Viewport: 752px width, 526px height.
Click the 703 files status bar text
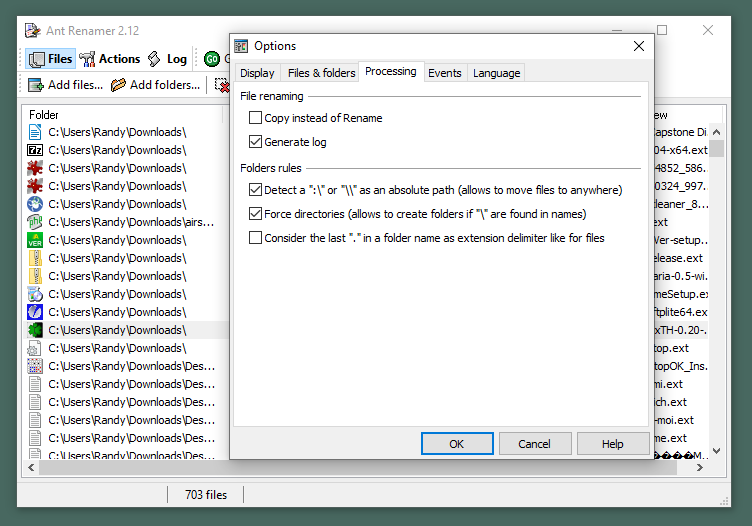tap(206, 494)
